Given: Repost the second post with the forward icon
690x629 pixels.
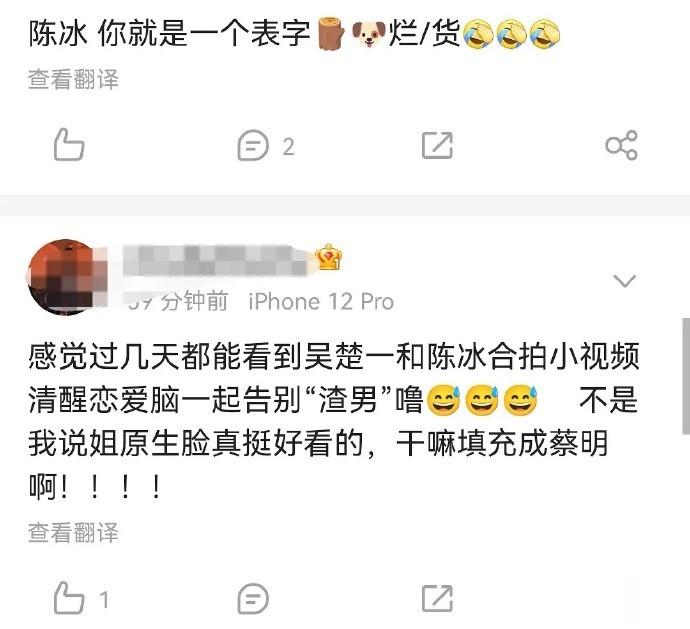Looking at the screenshot, I should 437,599.
